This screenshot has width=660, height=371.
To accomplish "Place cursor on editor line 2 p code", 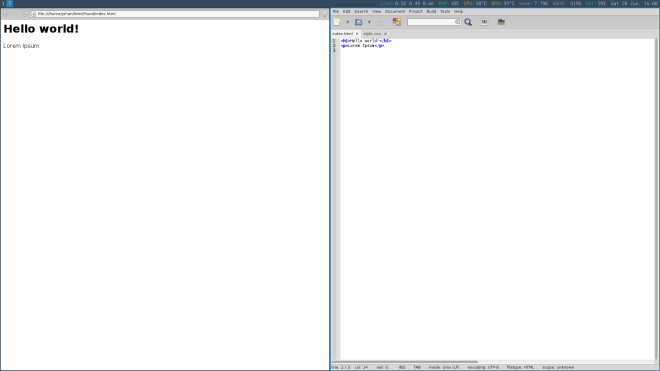I will tap(362, 45).
